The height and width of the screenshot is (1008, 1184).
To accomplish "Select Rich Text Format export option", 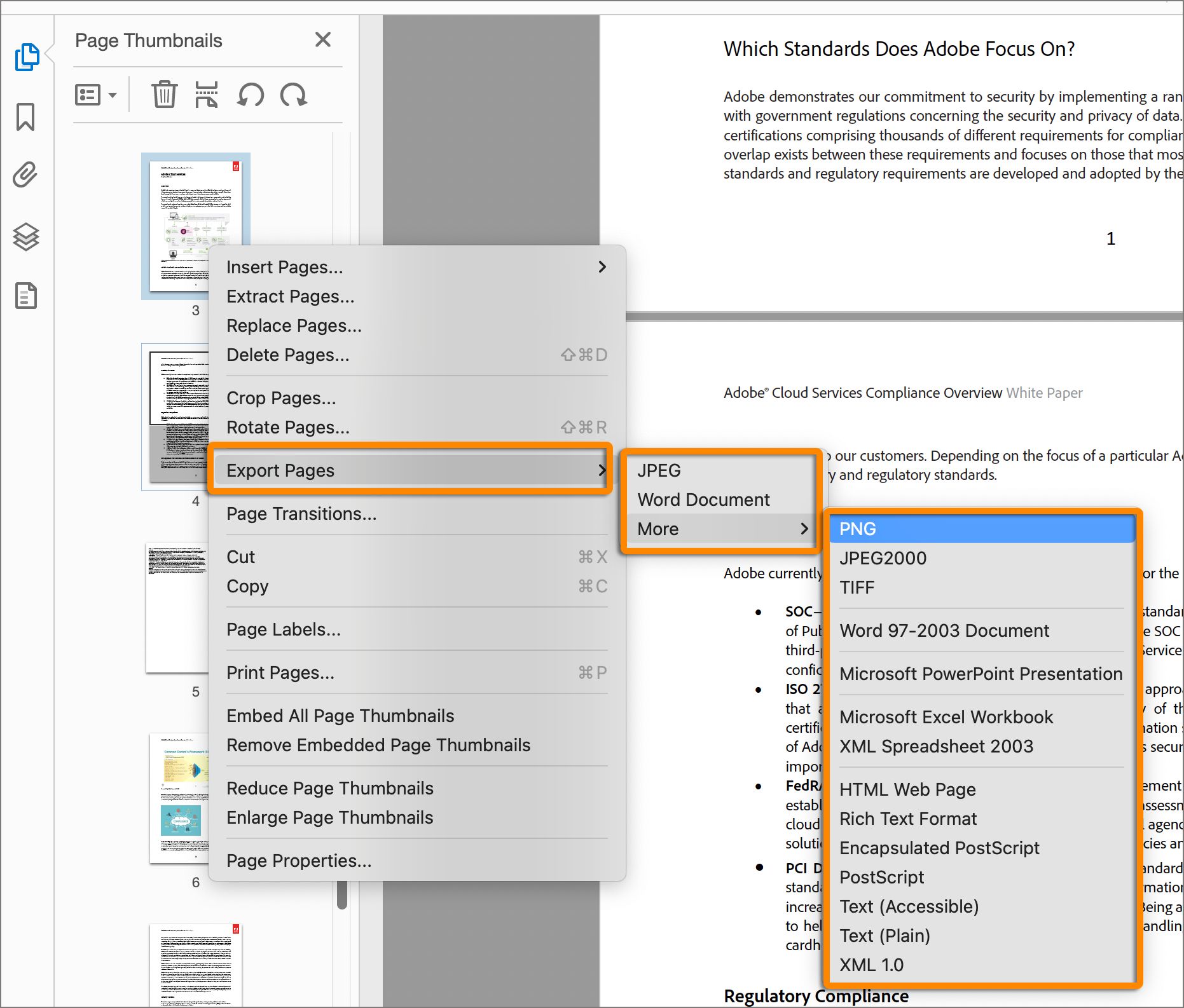I will (x=908, y=819).
